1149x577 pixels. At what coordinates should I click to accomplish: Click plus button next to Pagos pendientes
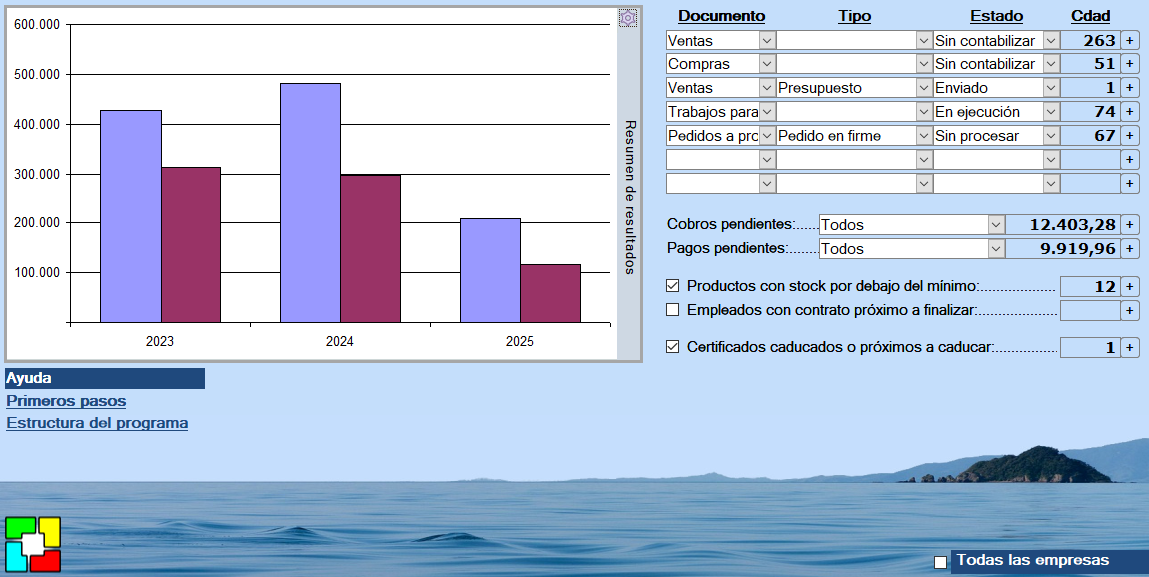tap(1129, 249)
